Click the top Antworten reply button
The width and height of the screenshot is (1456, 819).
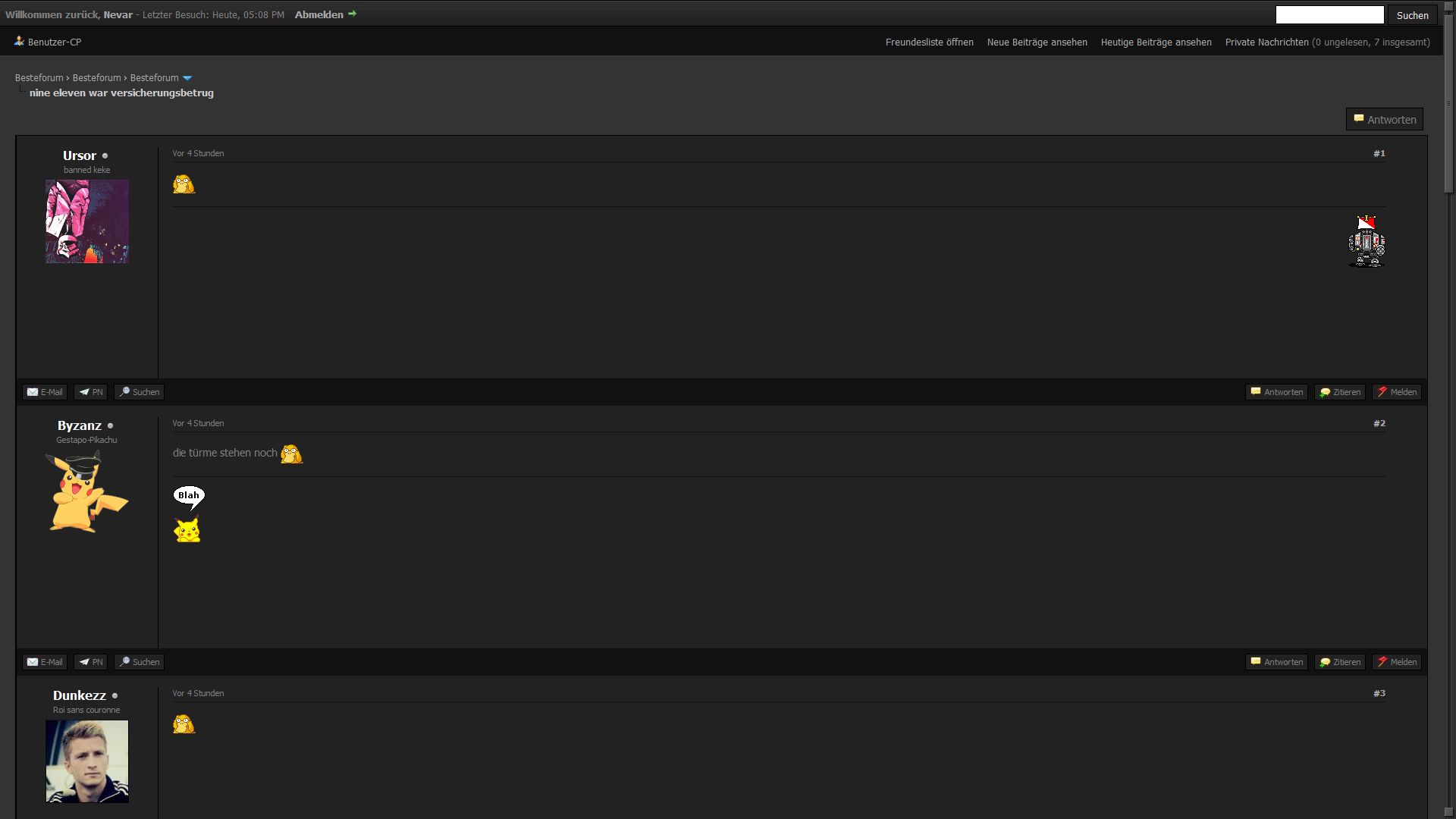[x=1385, y=120]
